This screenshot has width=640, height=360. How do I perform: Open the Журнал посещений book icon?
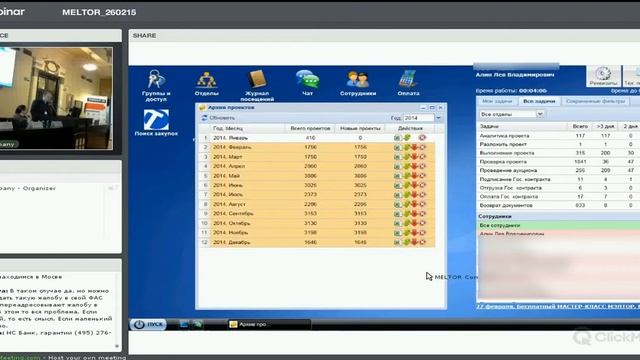[257, 85]
